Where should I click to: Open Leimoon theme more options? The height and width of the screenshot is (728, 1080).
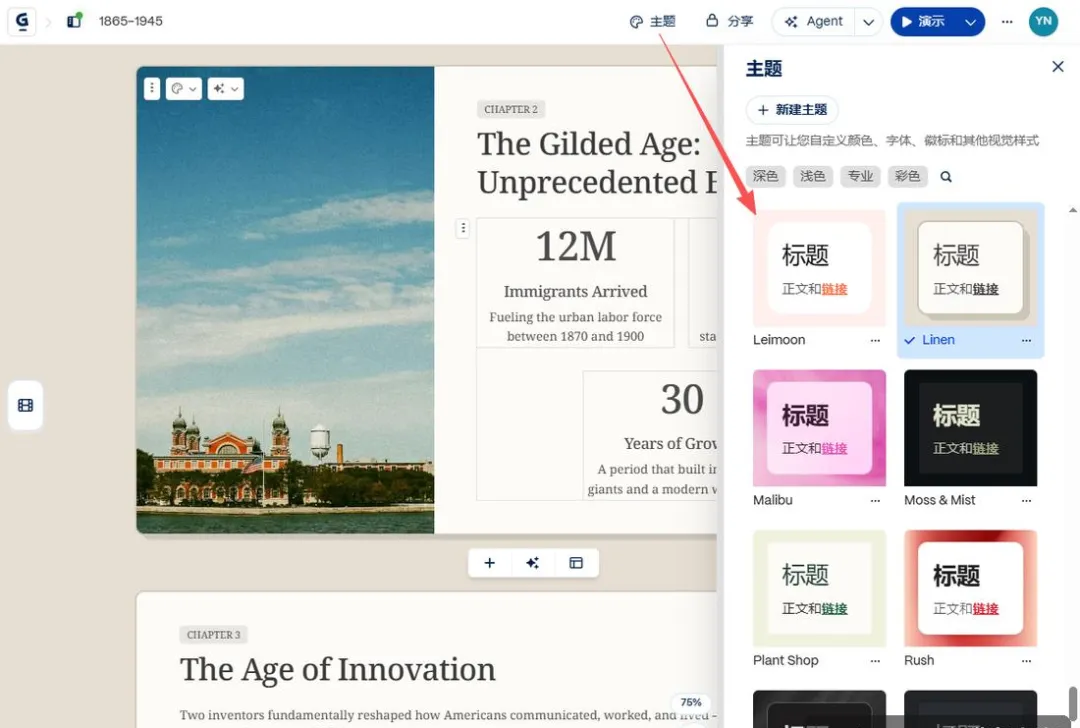pyautogui.click(x=875, y=340)
